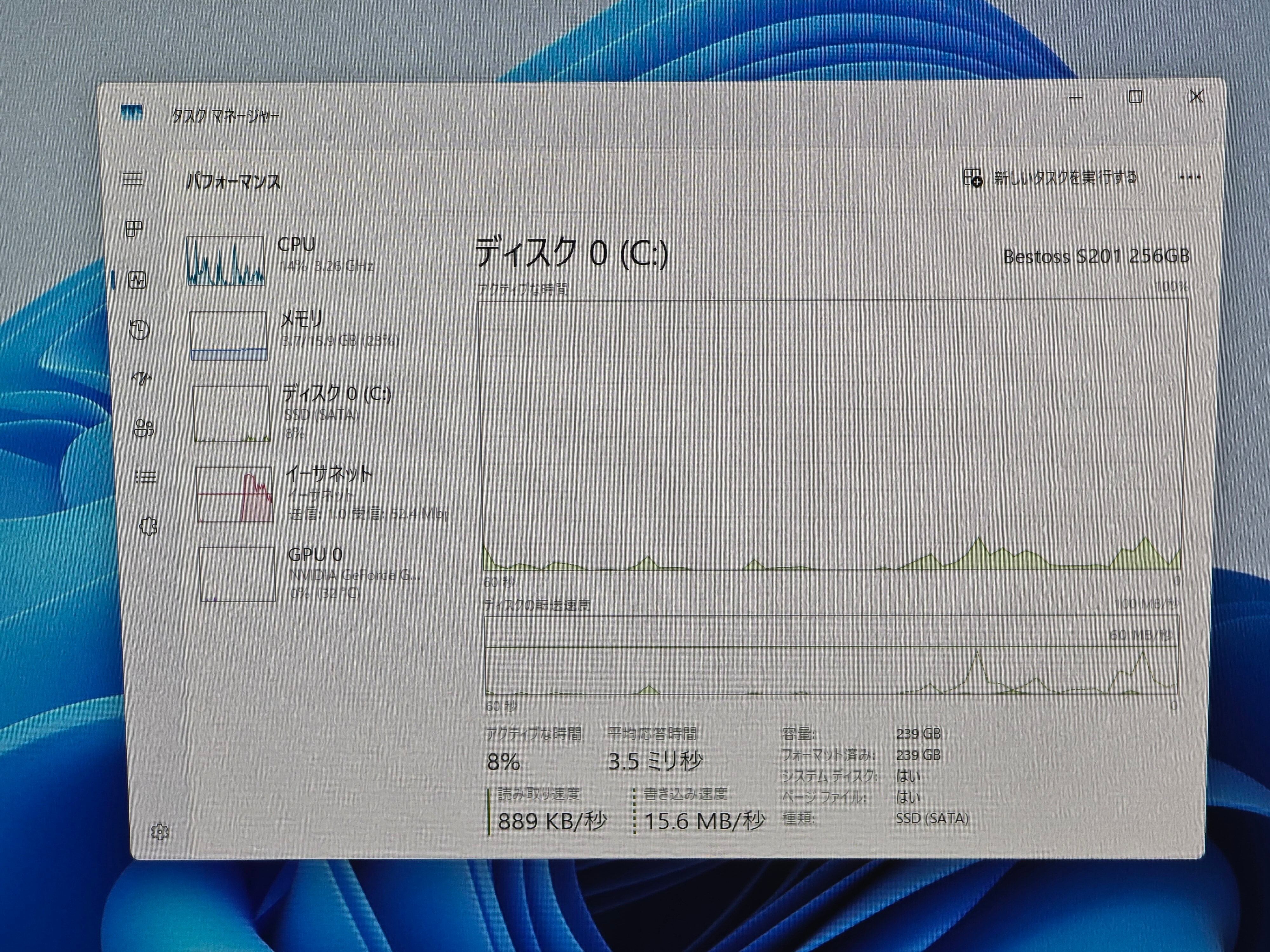Open the Users page icon

point(144,428)
